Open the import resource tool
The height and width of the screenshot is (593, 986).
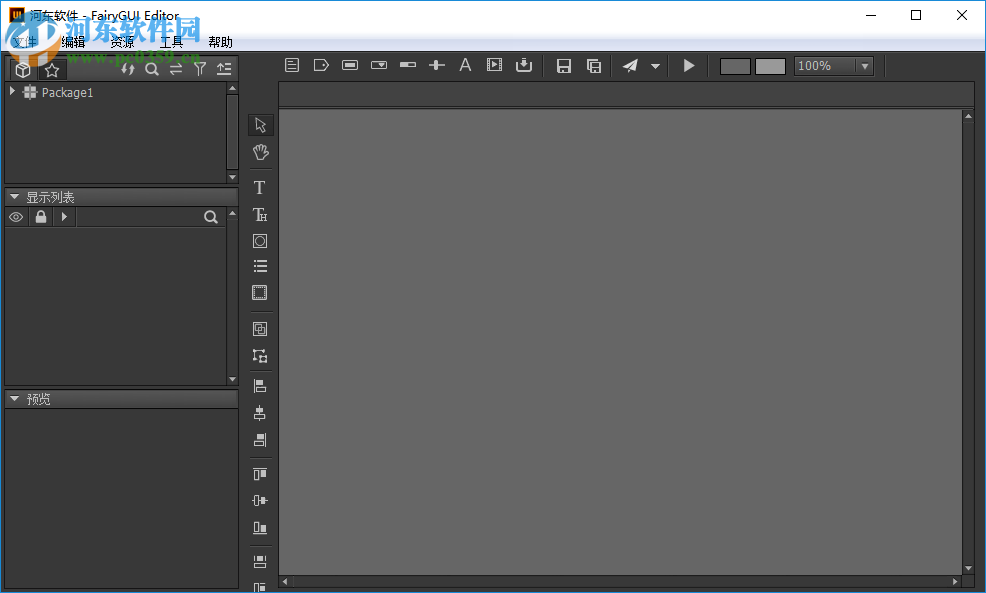(524, 64)
